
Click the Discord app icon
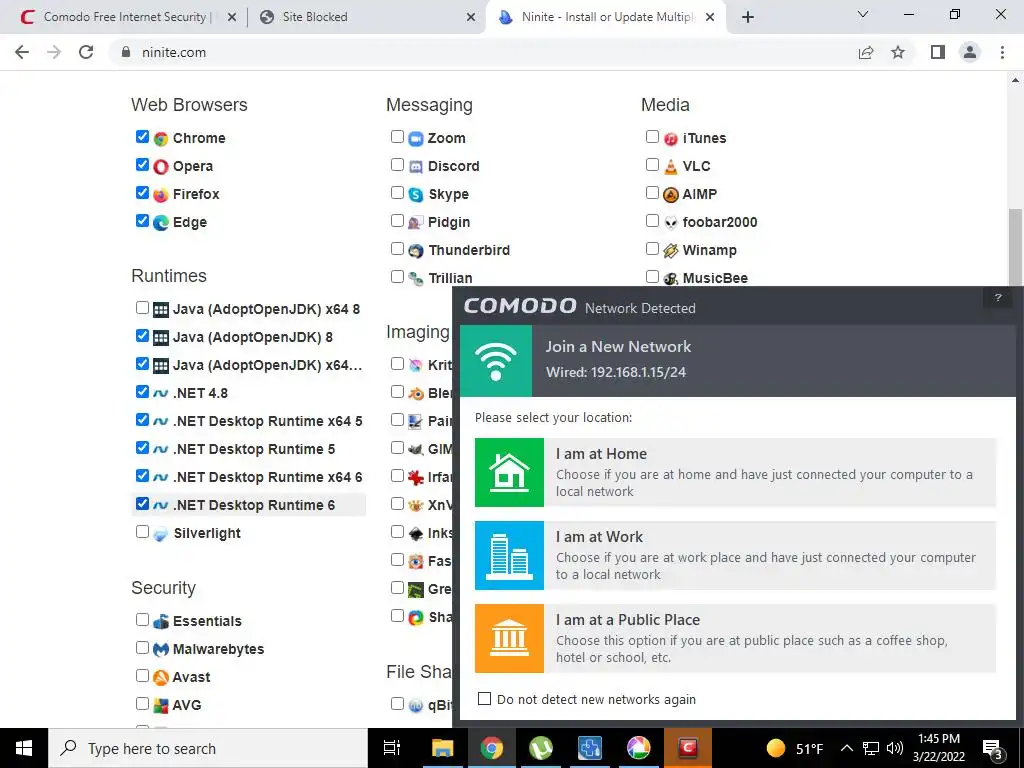[416, 167]
